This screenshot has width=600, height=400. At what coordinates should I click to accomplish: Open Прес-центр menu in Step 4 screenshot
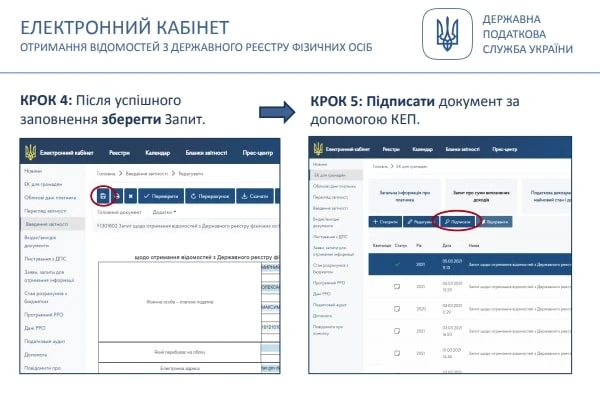click(x=258, y=153)
